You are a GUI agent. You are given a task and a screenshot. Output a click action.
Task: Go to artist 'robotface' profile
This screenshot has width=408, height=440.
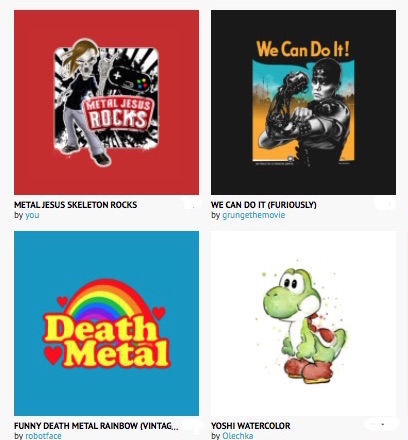[x=43, y=436]
